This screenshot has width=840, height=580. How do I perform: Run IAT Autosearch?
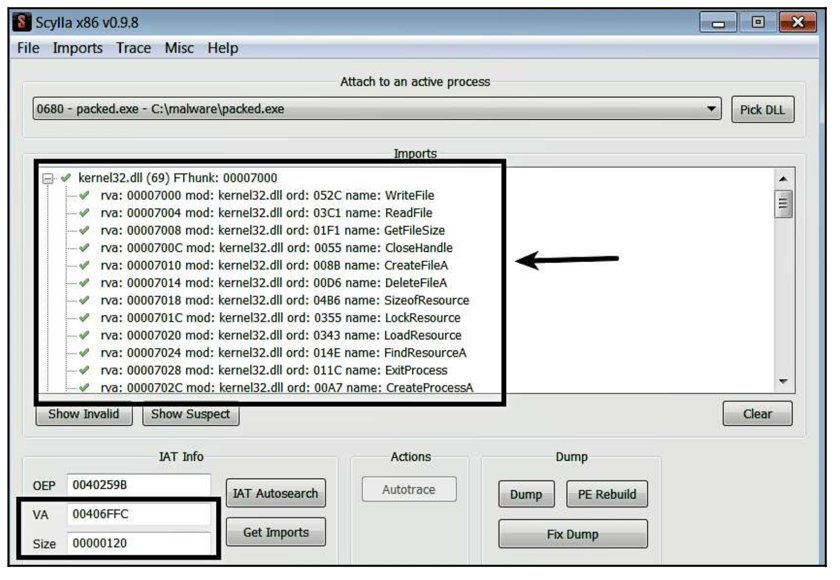click(275, 493)
